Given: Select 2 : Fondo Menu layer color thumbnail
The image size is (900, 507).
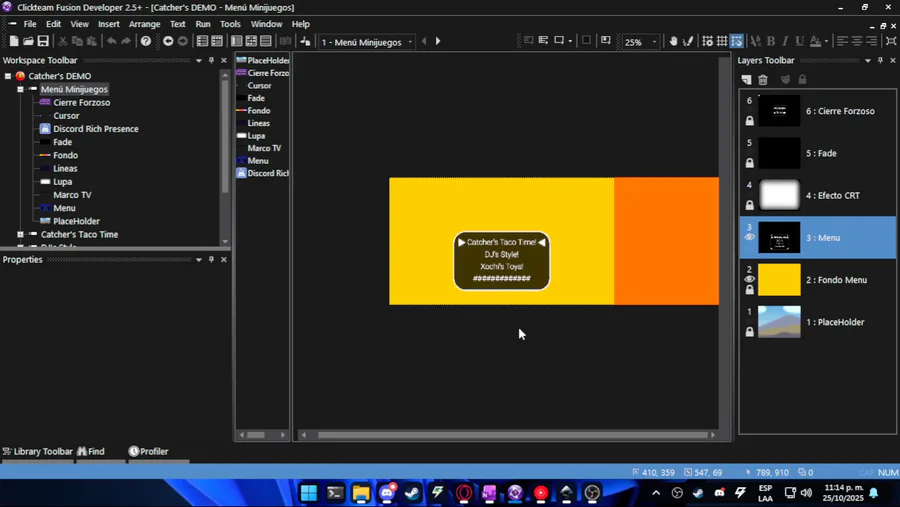Looking at the screenshot, I should coord(779,280).
